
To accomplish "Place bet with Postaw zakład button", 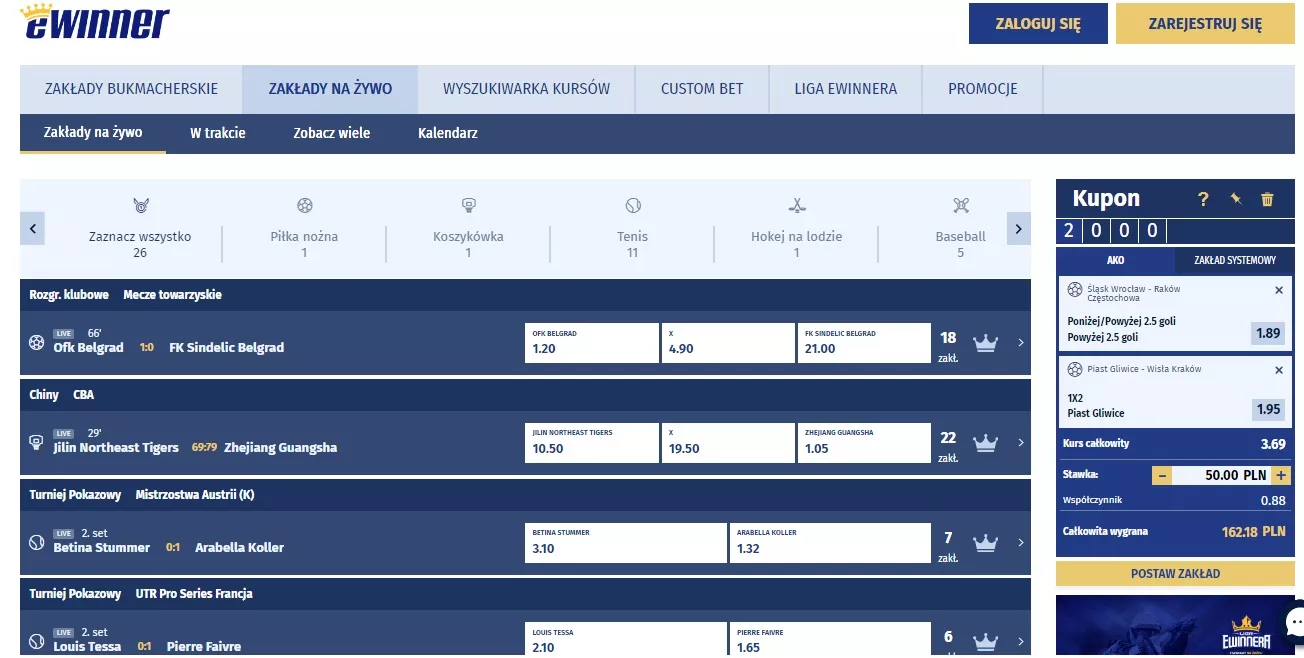I will [1175, 574].
